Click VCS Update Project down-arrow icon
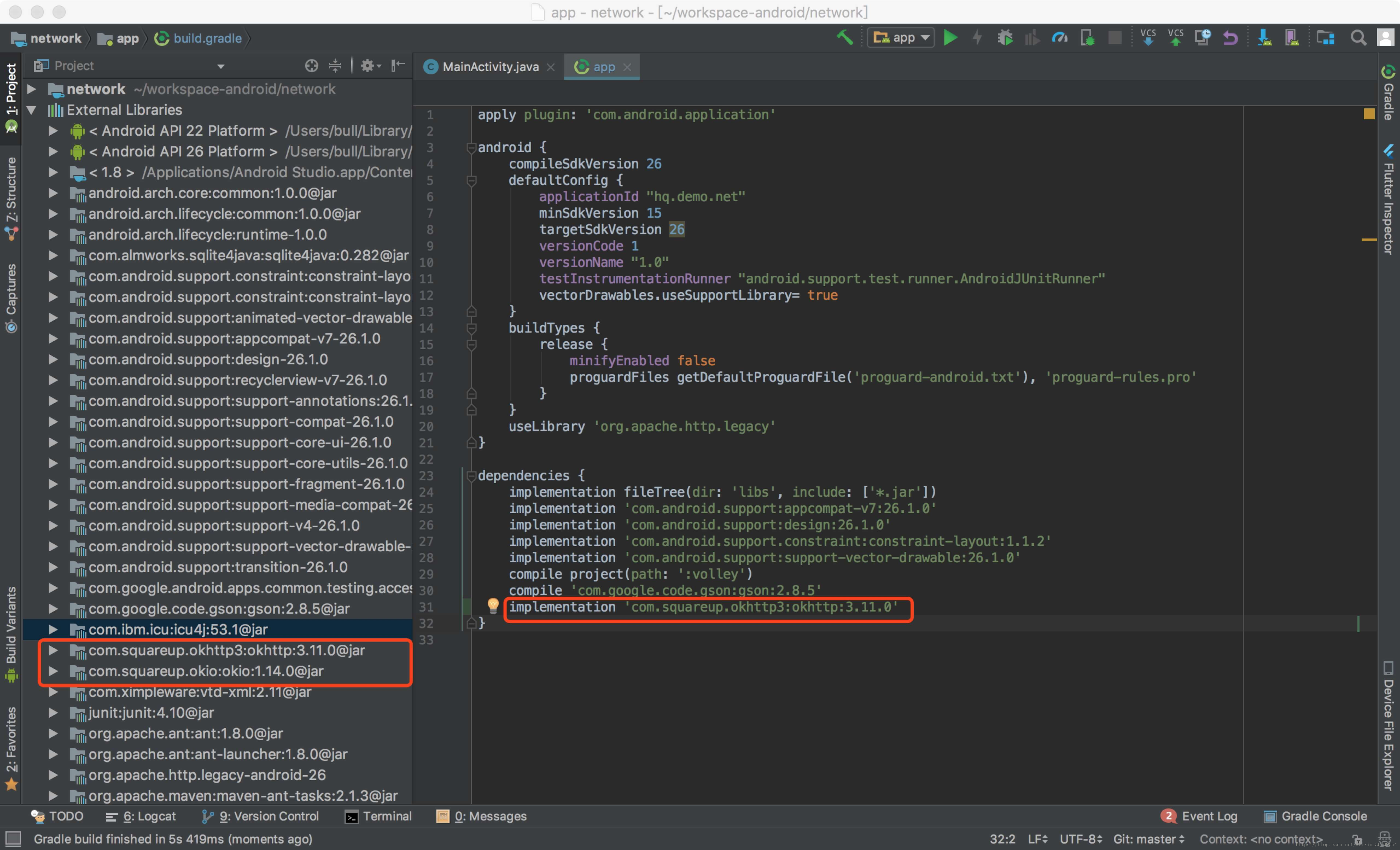Image resolution: width=1400 pixels, height=850 pixels. [x=1148, y=37]
